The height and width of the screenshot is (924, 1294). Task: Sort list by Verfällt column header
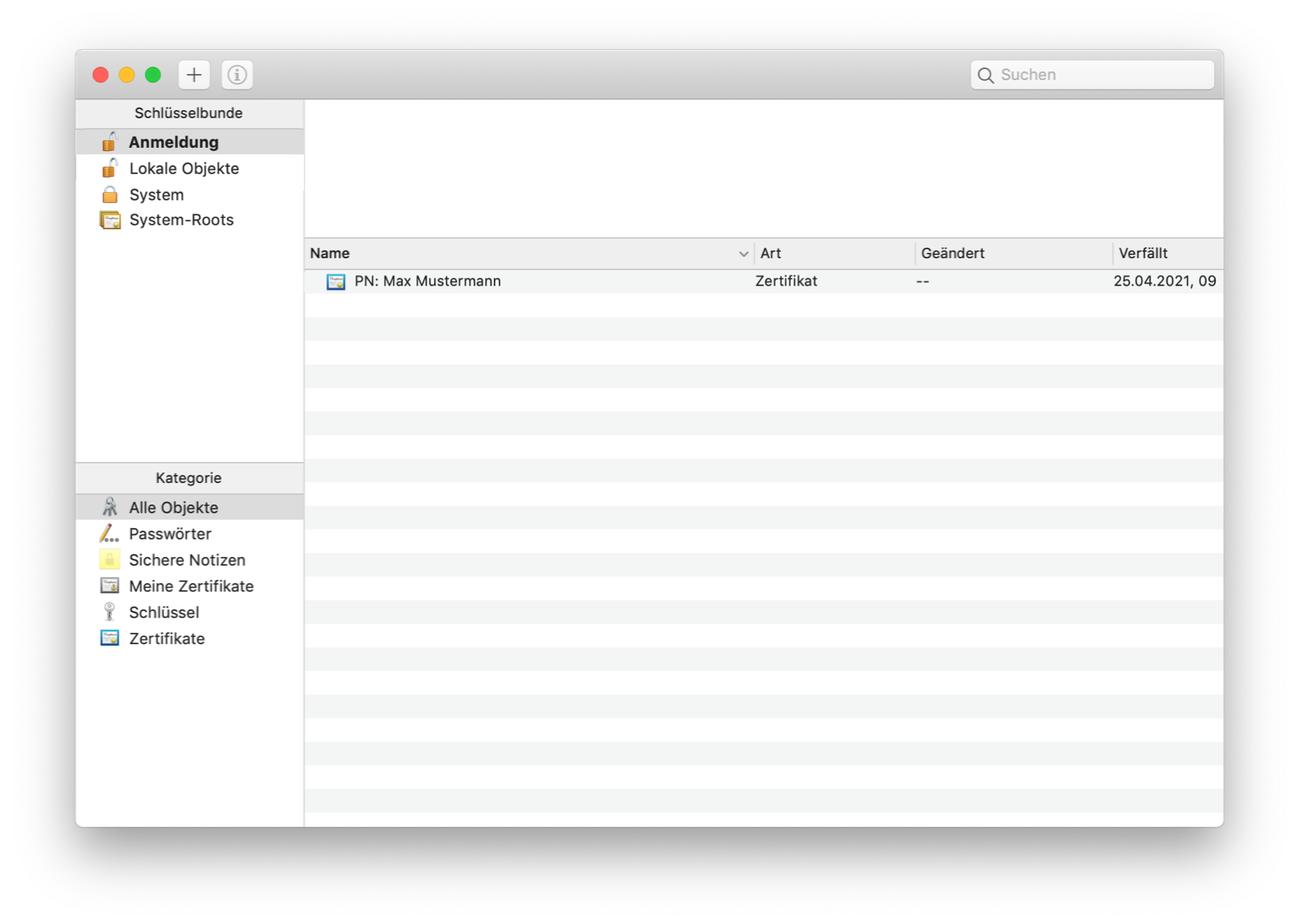1165,254
